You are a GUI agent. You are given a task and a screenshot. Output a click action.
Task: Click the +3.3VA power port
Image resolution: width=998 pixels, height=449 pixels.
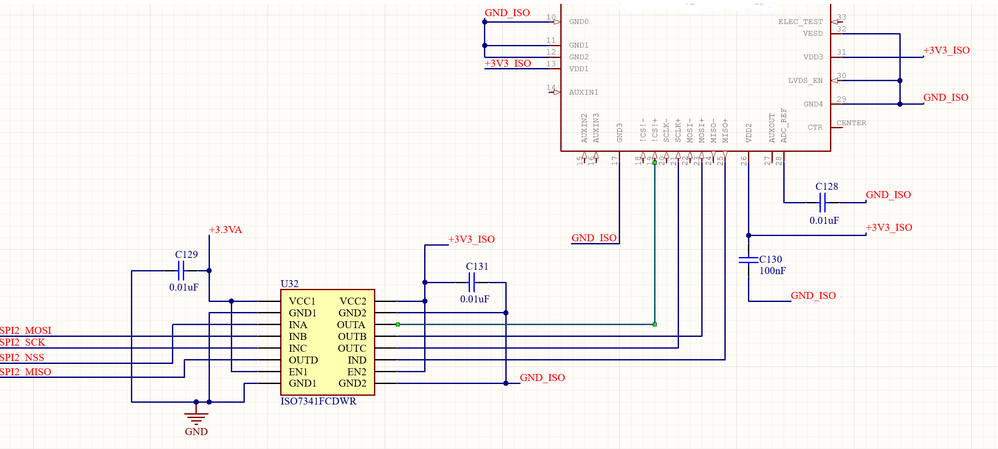225,230
